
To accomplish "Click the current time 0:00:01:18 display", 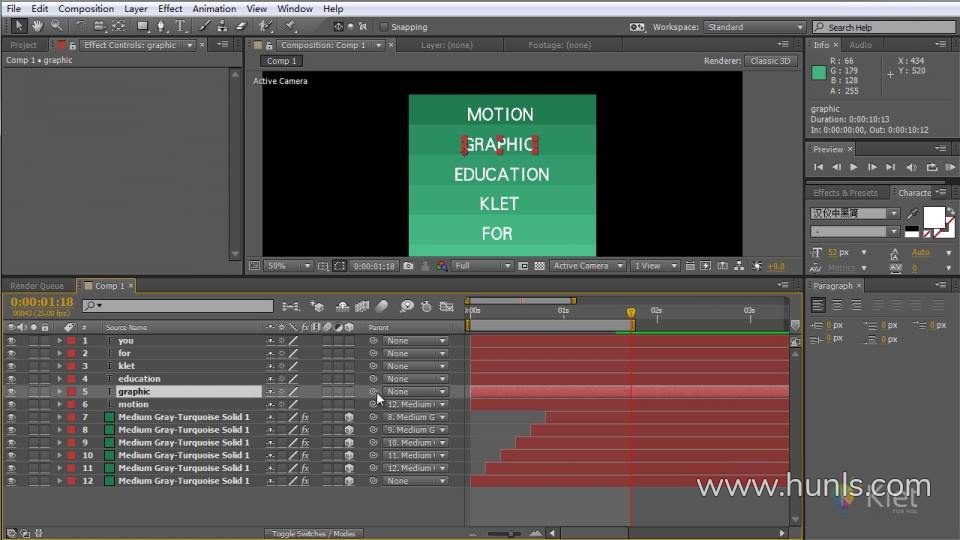I will tap(42, 302).
